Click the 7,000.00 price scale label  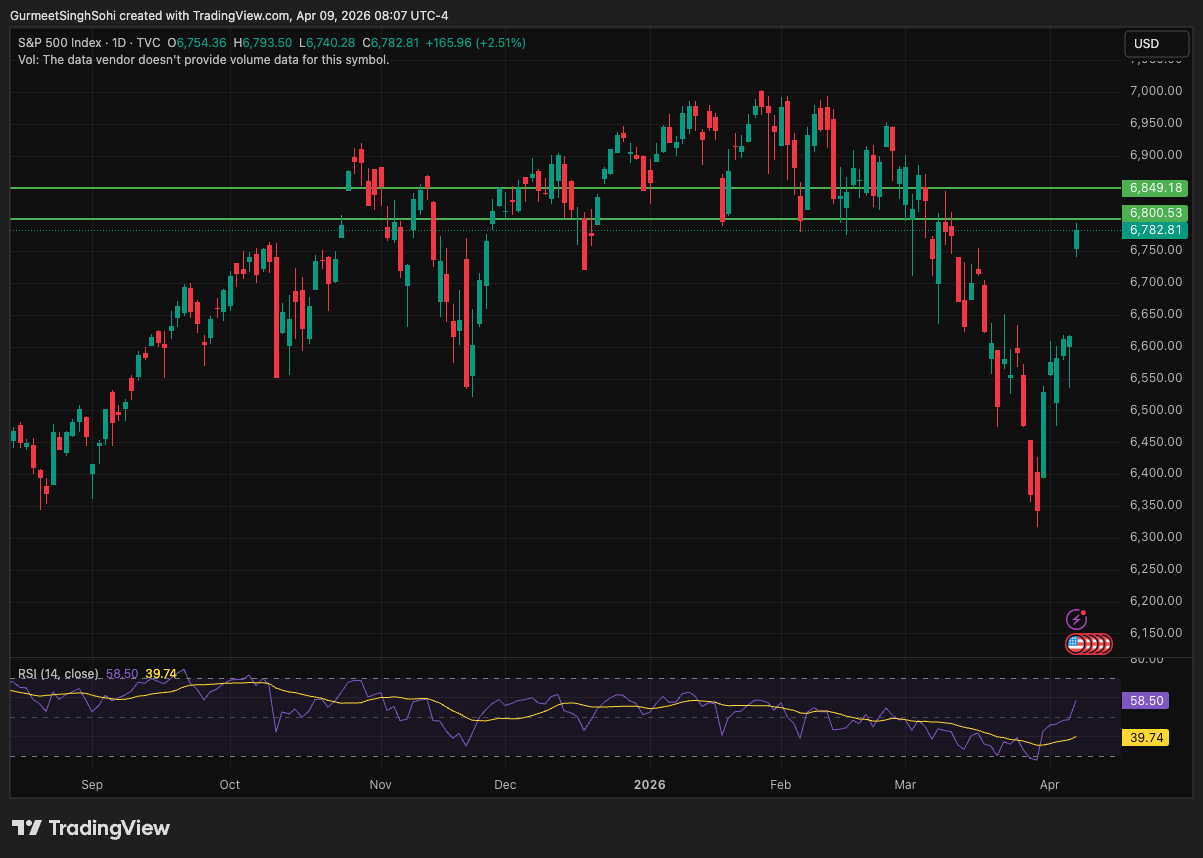coord(1155,91)
